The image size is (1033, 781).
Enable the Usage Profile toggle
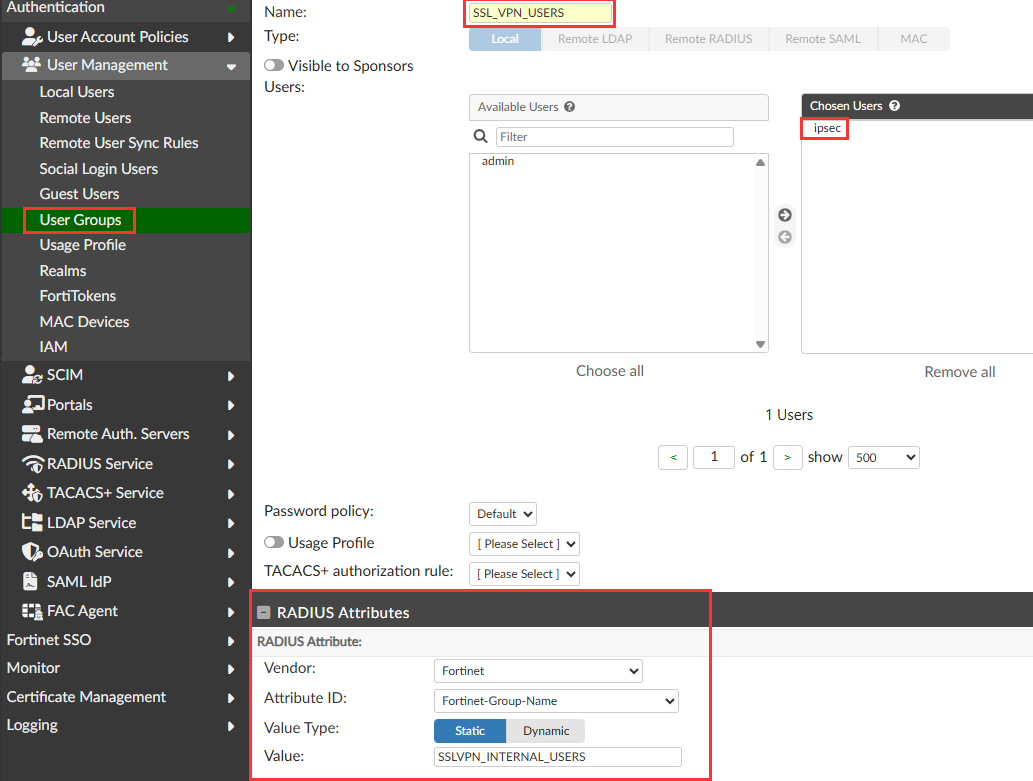pos(273,542)
